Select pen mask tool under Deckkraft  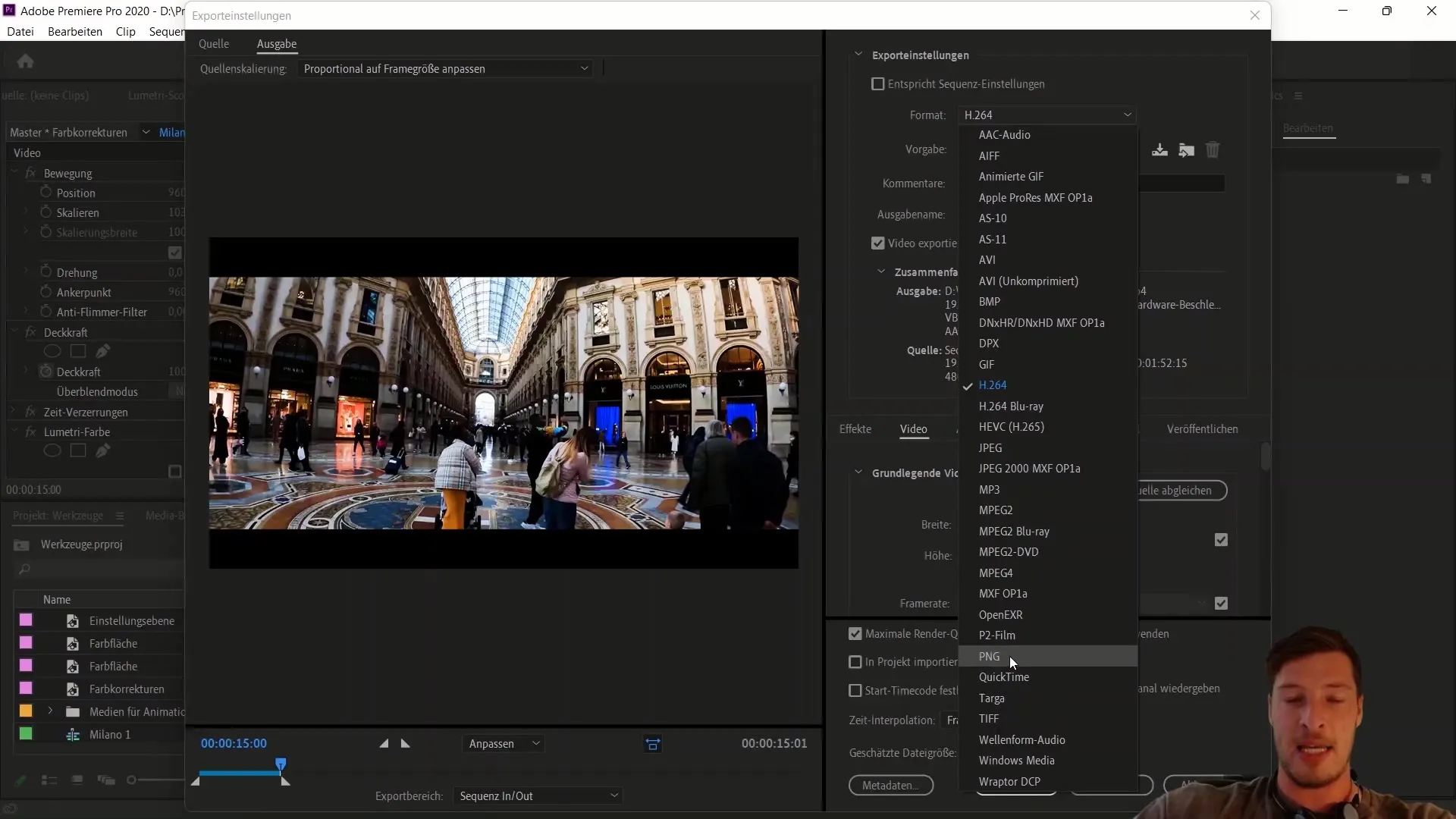tap(103, 351)
